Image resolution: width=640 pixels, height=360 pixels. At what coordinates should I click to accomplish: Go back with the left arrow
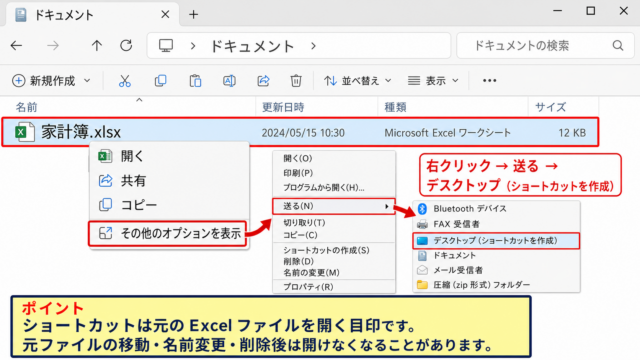click(x=16, y=45)
